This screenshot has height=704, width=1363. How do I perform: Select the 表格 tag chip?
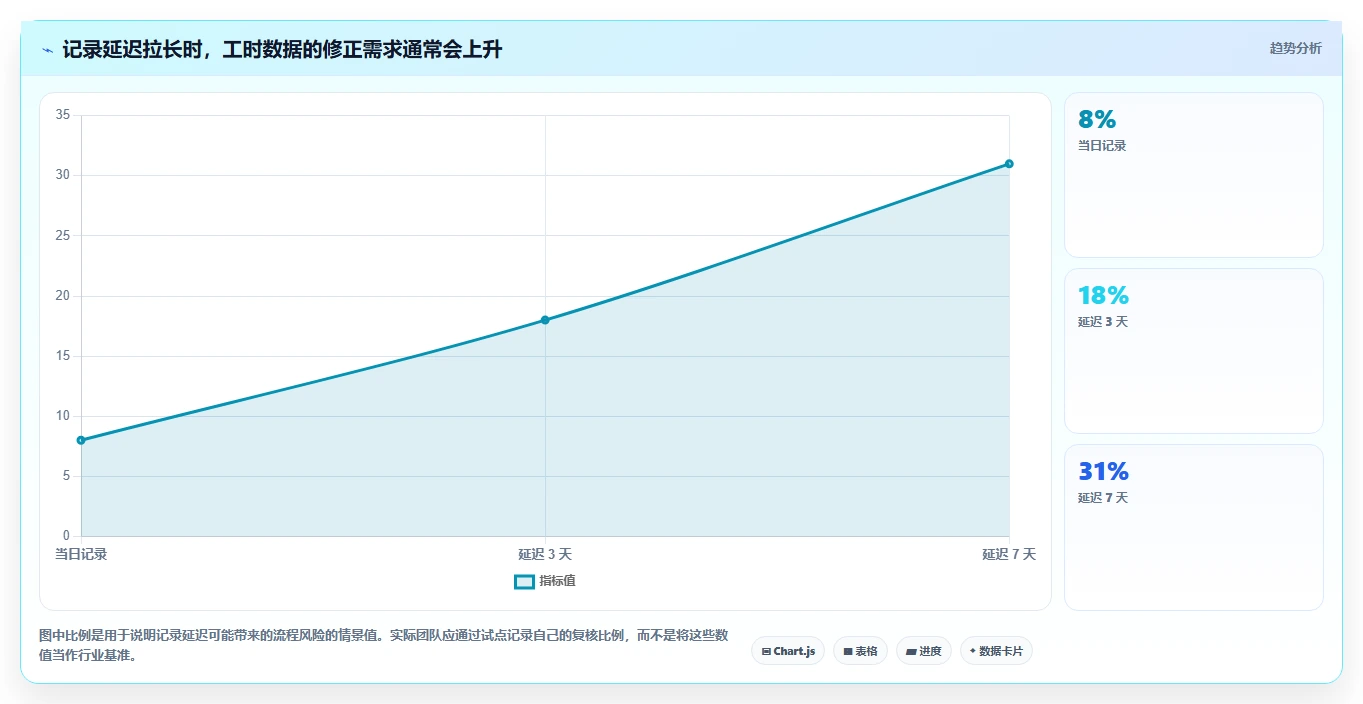pyautogui.click(x=860, y=651)
